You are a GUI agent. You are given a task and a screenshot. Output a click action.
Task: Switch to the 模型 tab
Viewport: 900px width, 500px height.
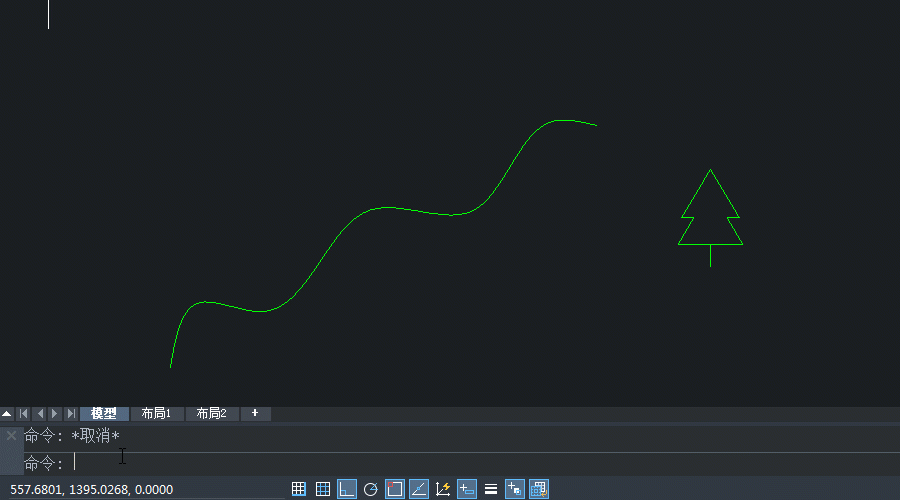104,413
